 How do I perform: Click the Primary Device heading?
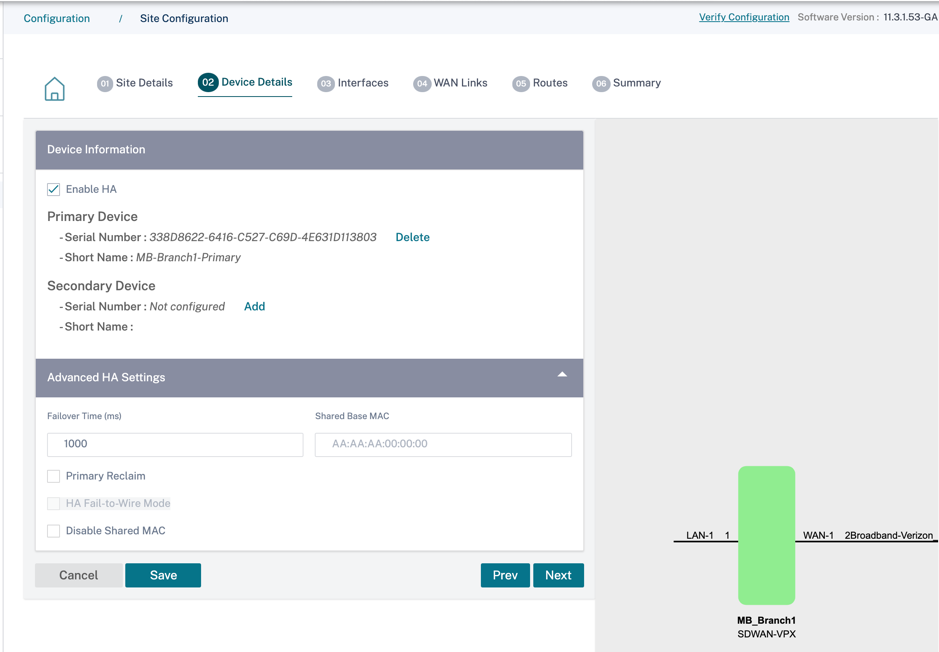click(x=92, y=217)
